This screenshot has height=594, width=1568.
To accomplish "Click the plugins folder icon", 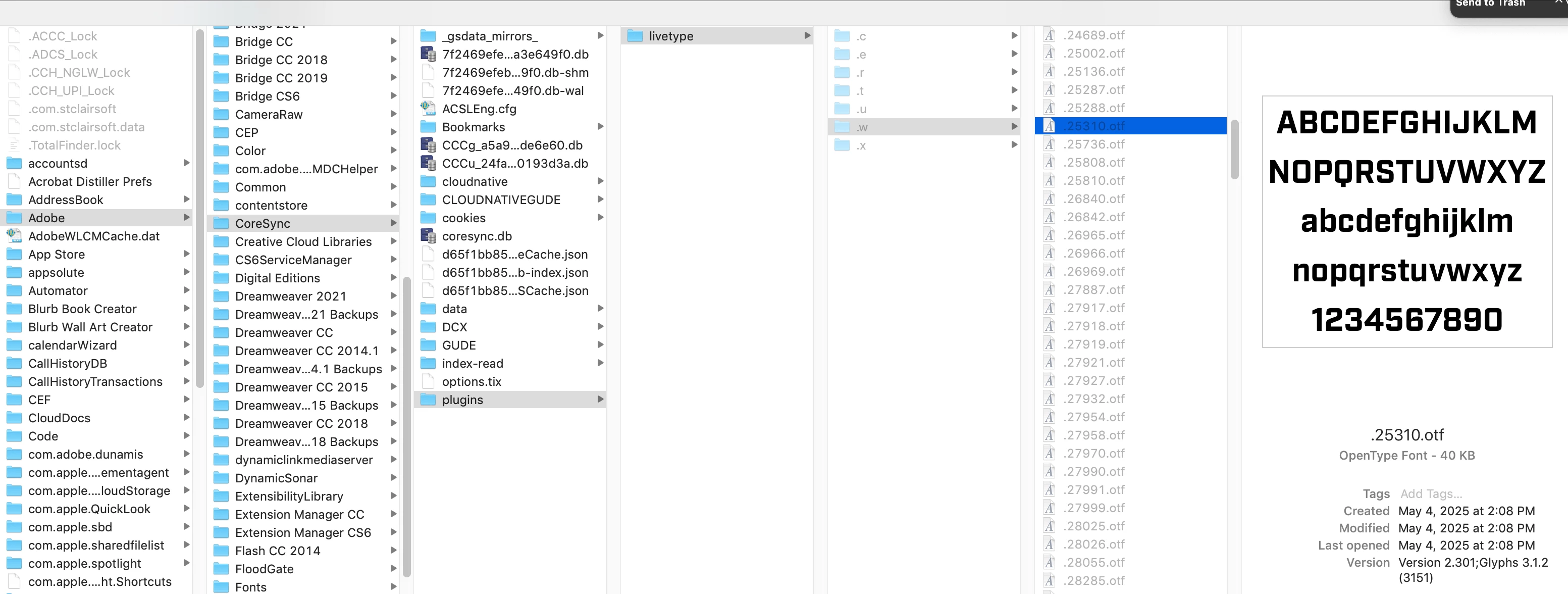I will pos(428,400).
